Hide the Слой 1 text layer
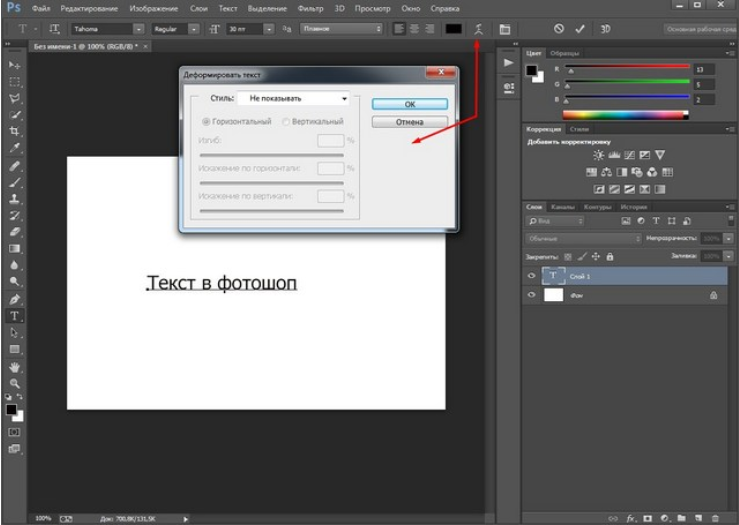 coord(531,275)
